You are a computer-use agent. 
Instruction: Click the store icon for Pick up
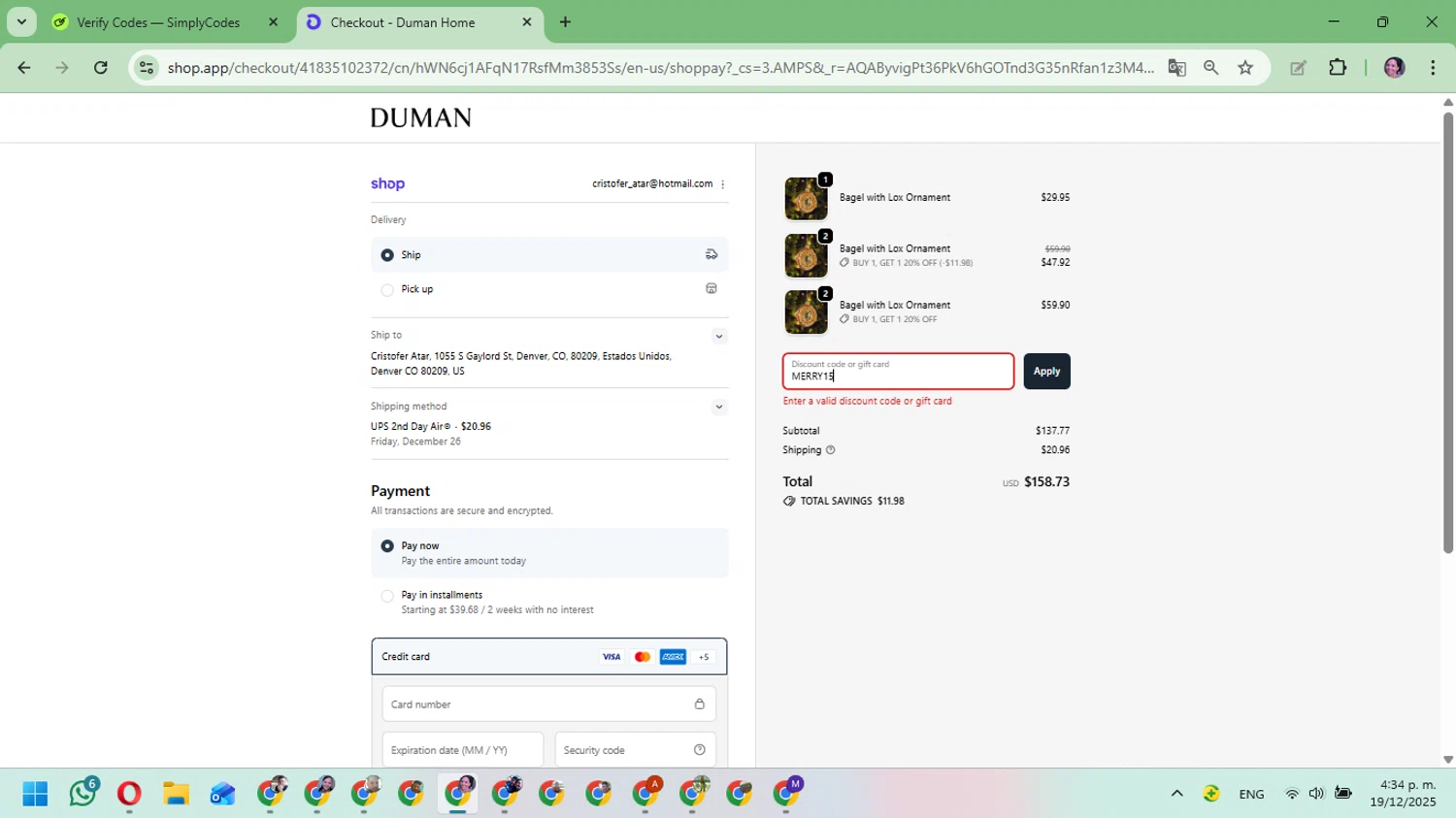(711, 289)
